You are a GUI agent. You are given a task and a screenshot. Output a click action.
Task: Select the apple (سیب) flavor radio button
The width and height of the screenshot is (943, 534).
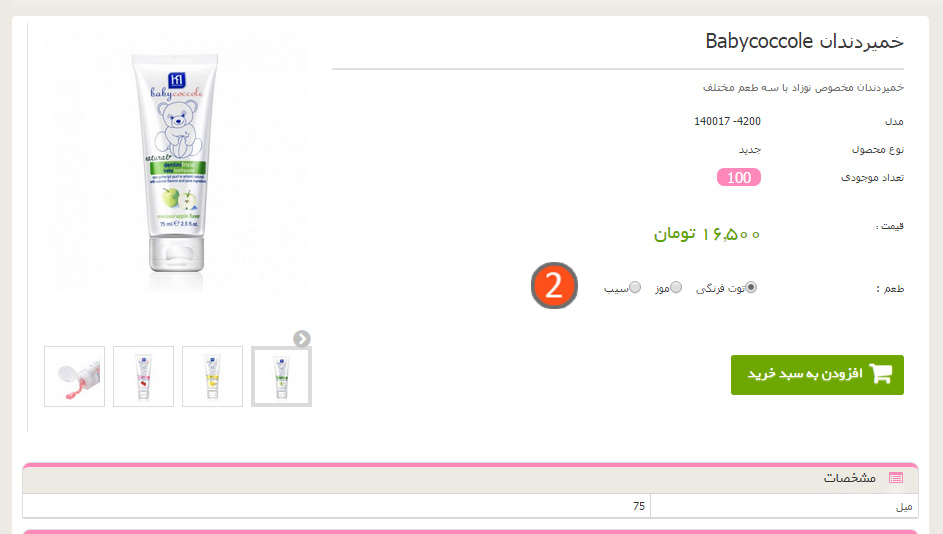click(635, 287)
